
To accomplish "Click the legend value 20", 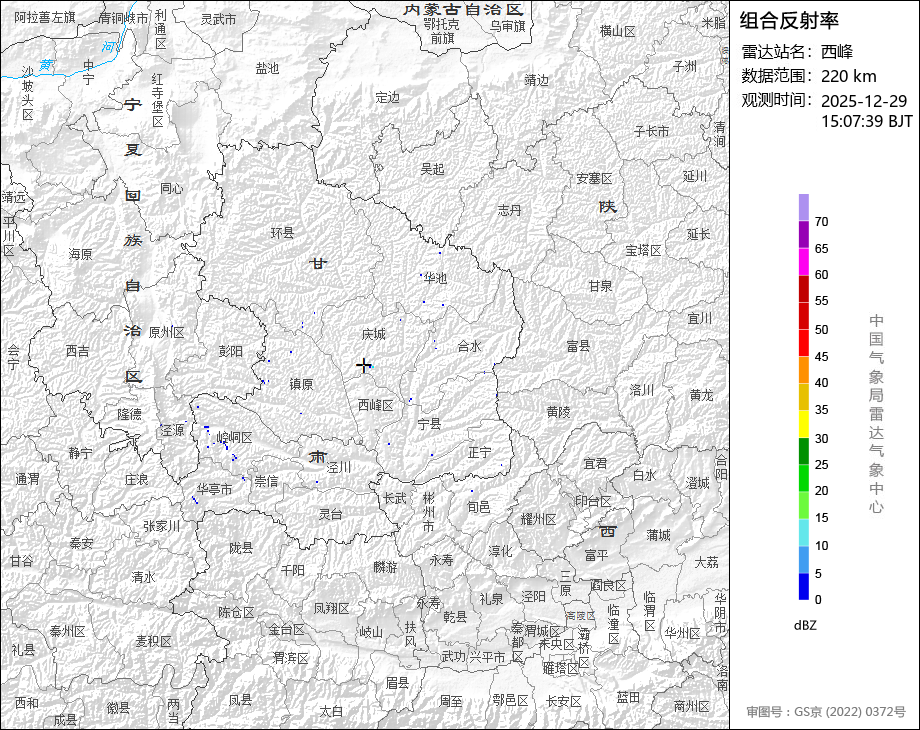I will click(x=821, y=491).
